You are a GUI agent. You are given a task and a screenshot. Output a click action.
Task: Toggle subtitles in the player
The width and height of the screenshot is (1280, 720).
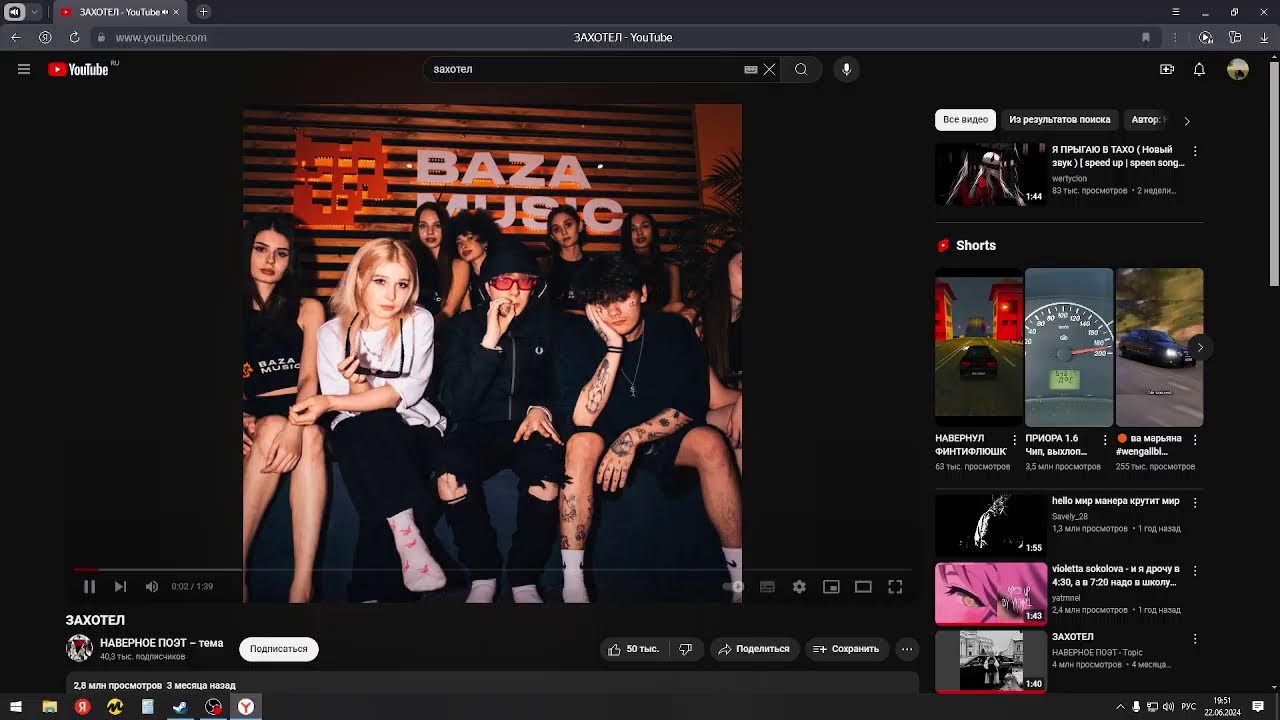point(767,587)
